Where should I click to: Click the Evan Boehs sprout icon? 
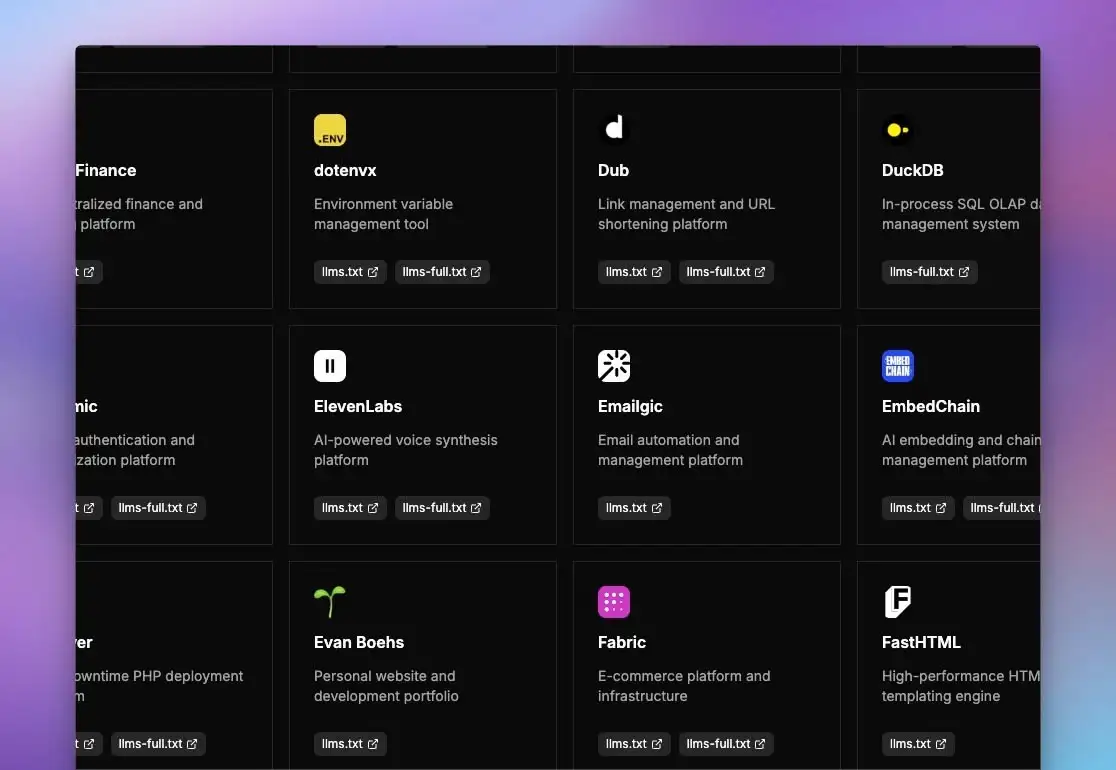pos(330,602)
